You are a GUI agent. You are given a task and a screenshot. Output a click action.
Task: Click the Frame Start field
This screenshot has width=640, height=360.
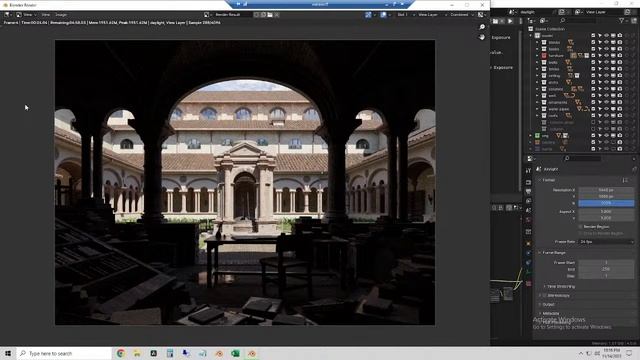pos(606,262)
